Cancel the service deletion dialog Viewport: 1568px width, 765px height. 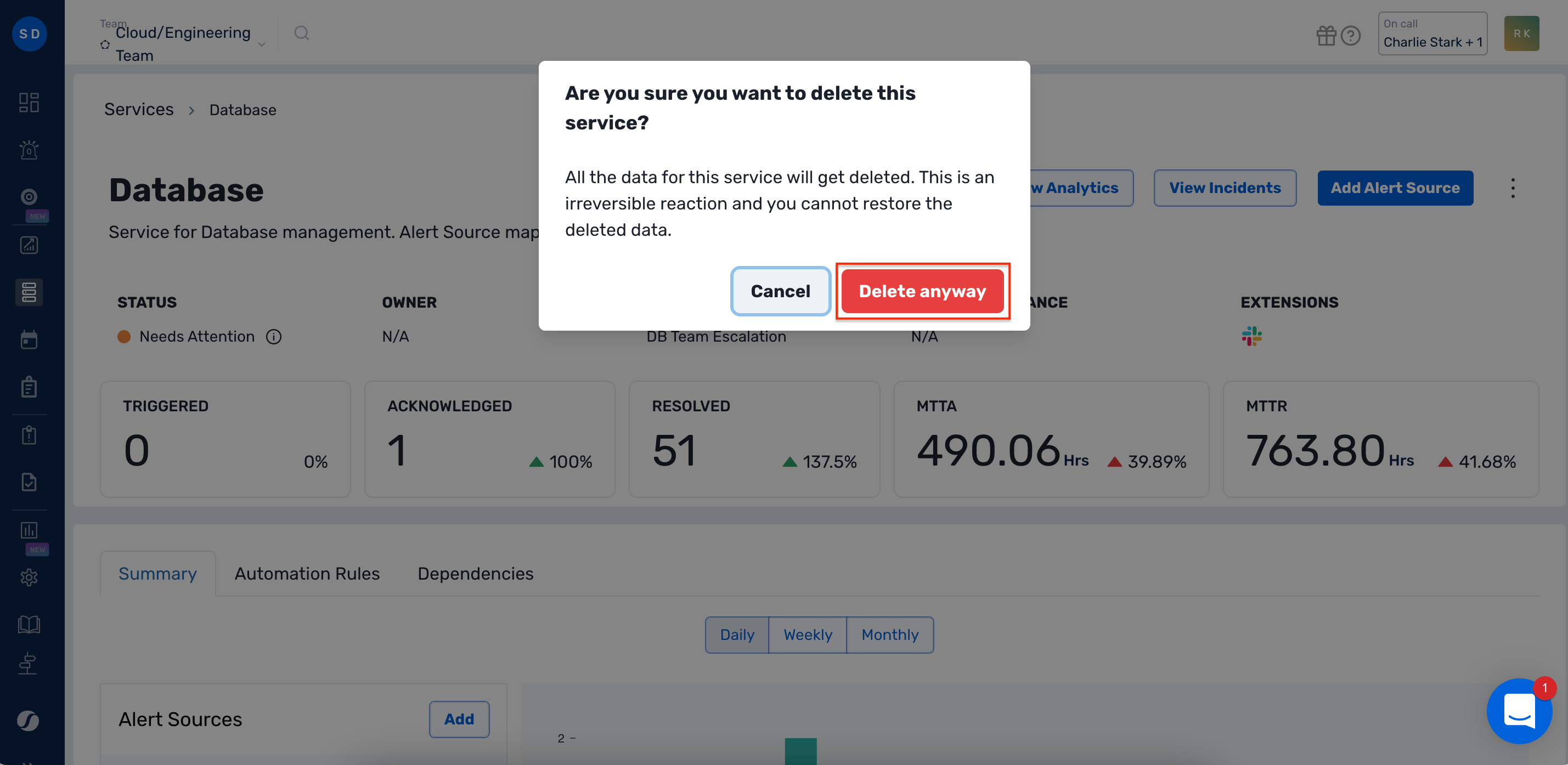coord(780,291)
